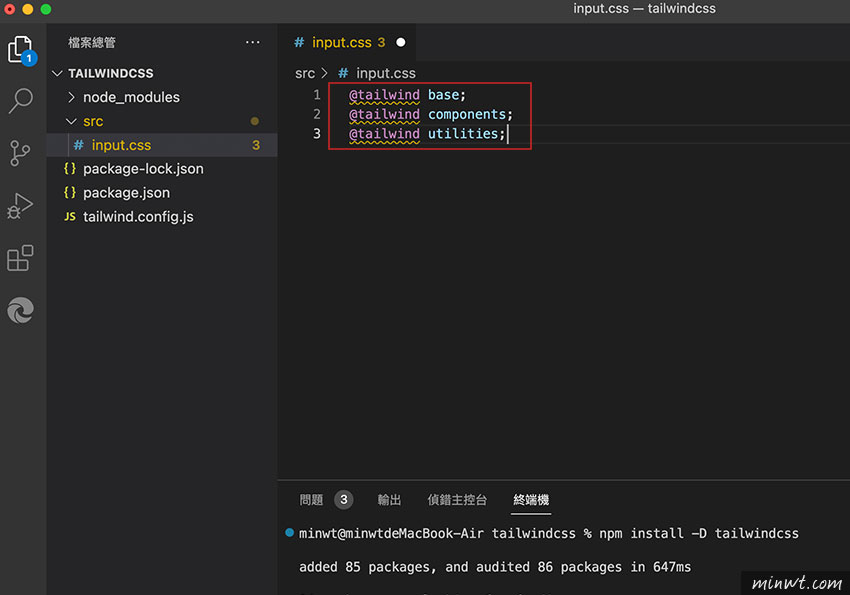
Task: Click line number 3 in the gutter
Action: pos(317,134)
